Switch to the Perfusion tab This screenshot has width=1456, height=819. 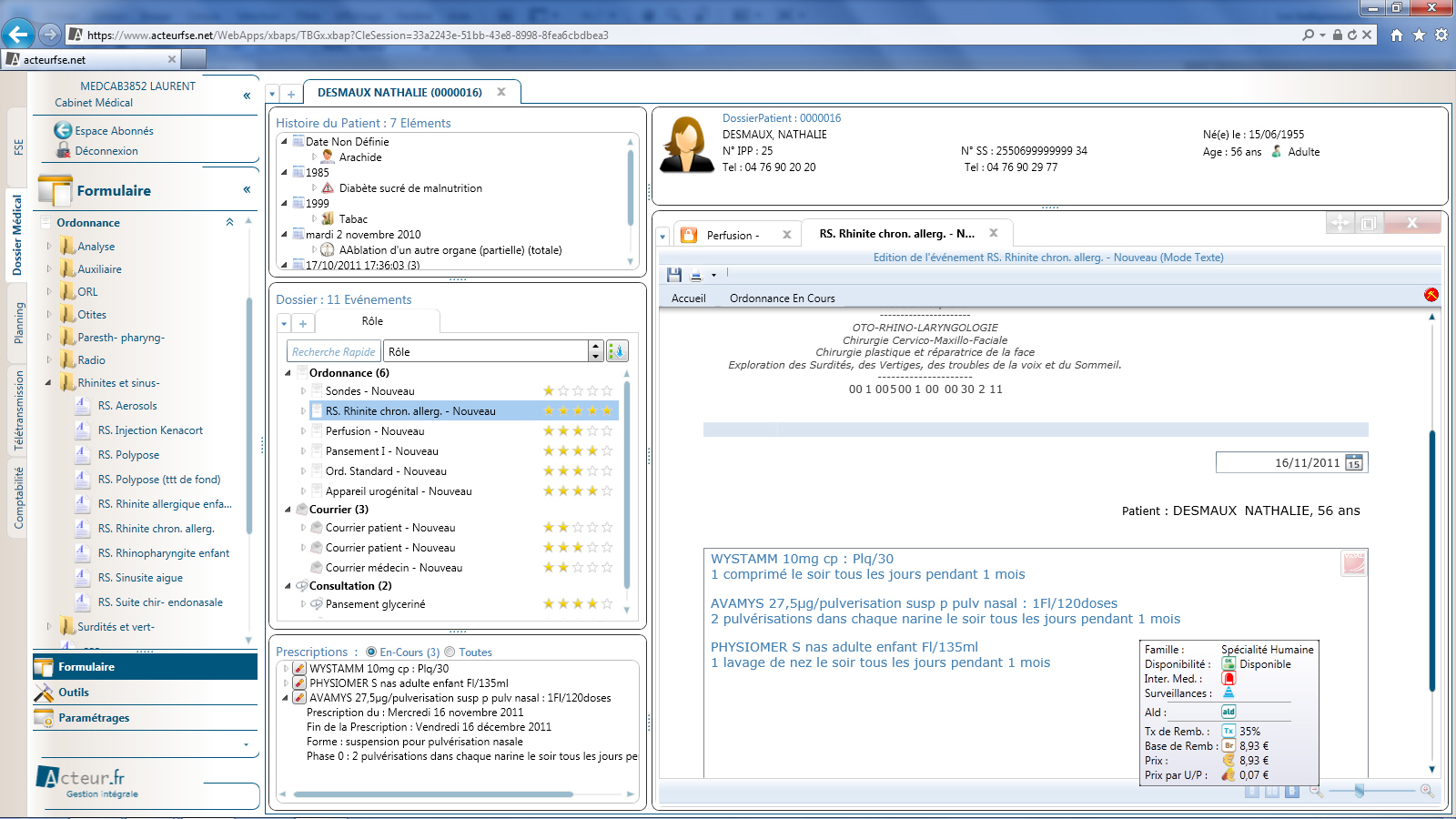731,235
